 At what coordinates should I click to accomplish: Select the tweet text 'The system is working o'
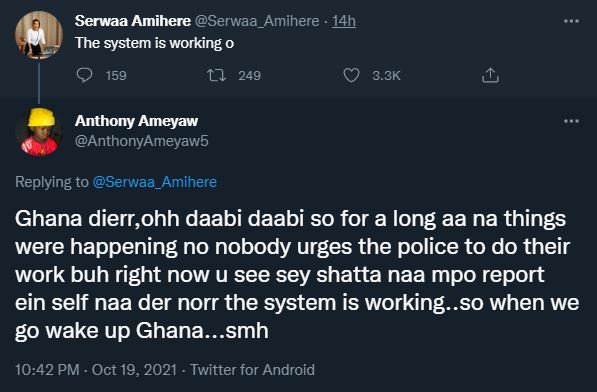154,43
